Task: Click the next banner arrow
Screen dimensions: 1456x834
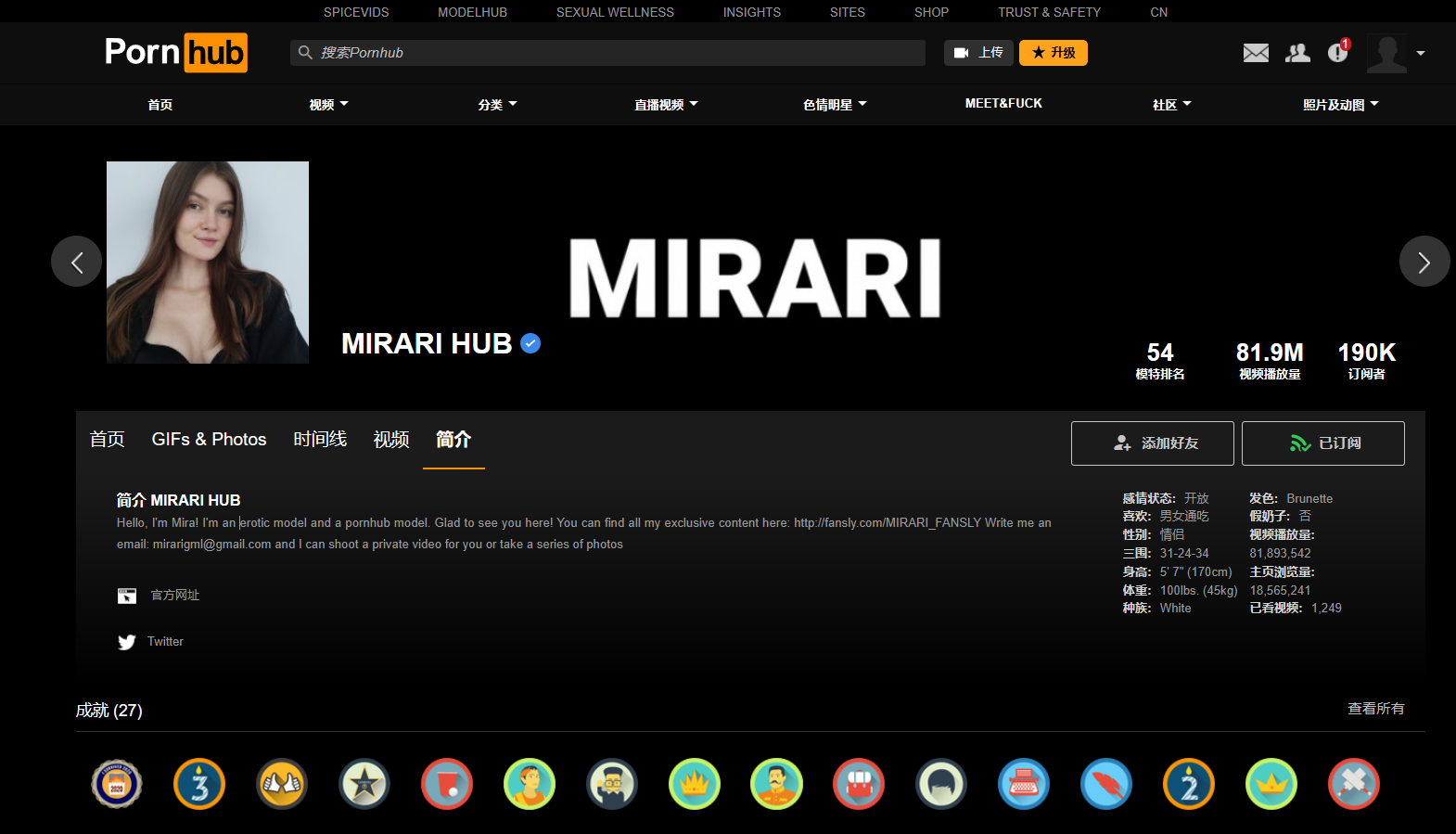Action: pyautogui.click(x=1424, y=262)
